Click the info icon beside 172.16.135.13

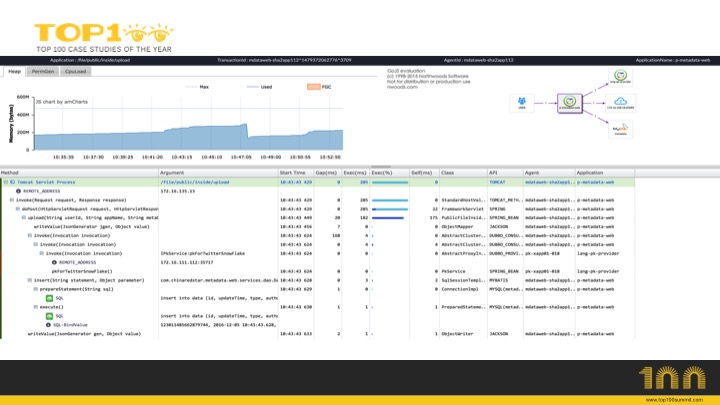(x=18, y=191)
